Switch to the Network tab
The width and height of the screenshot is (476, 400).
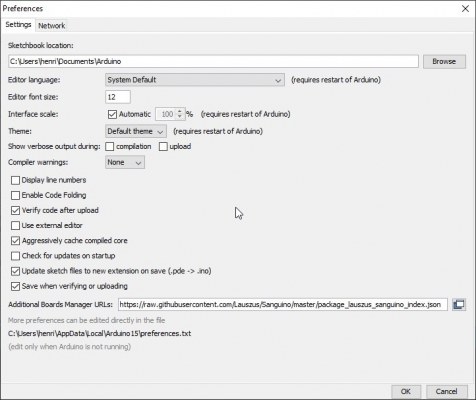pos(51,26)
